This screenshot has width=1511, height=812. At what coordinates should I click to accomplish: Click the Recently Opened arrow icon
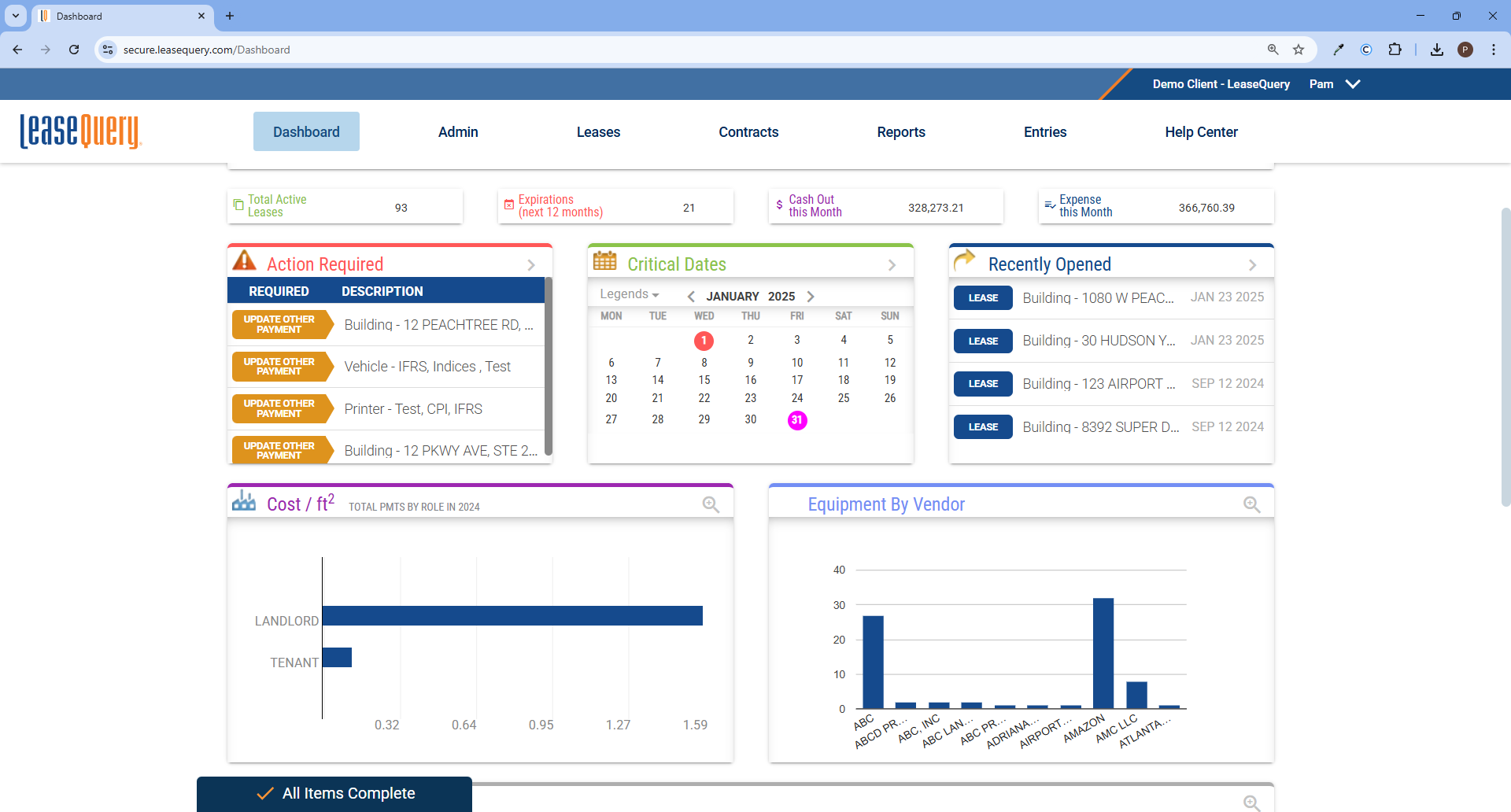(964, 259)
